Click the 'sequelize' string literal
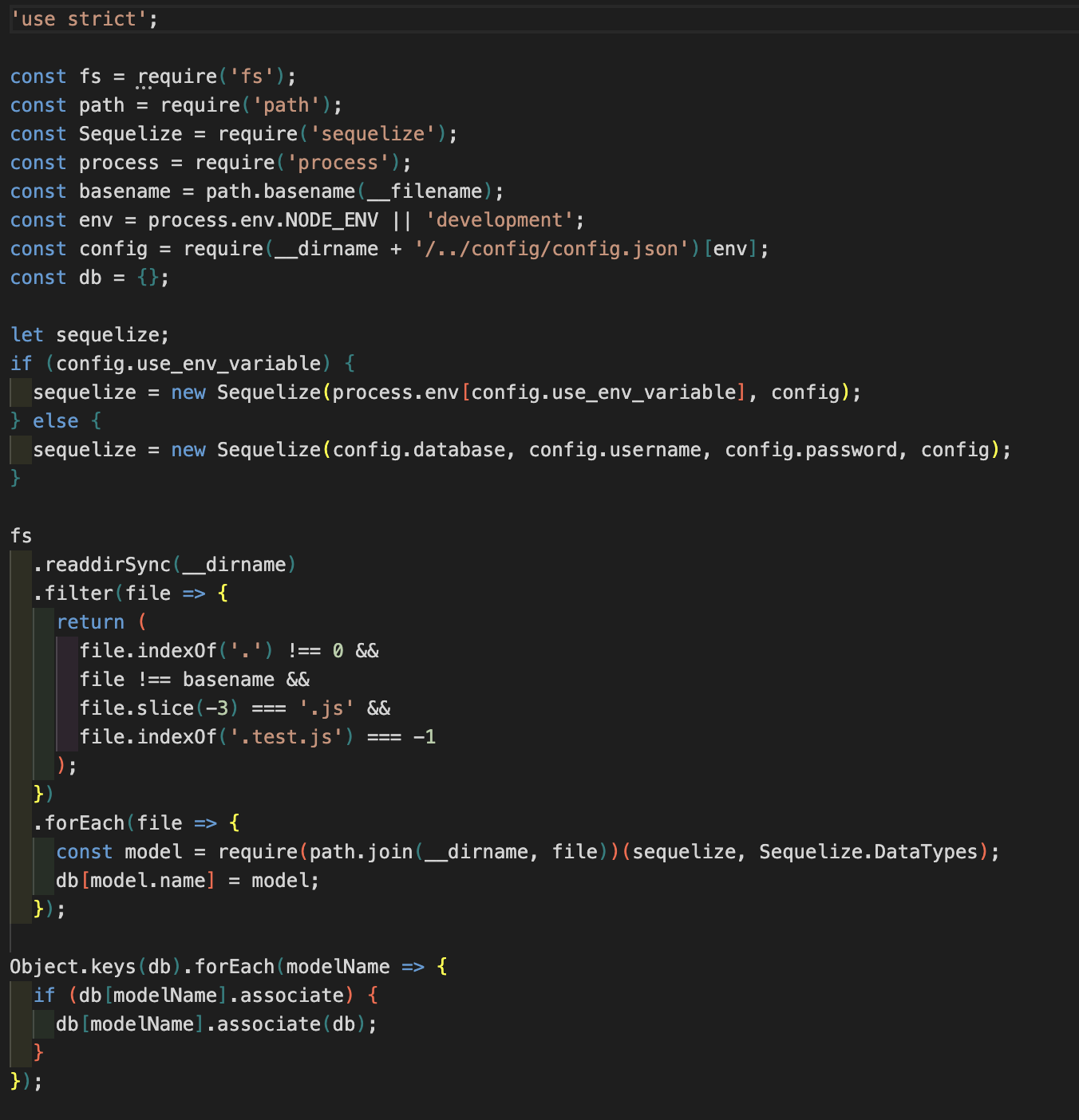Image resolution: width=1079 pixels, height=1120 pixels. [x=373, y=134]
